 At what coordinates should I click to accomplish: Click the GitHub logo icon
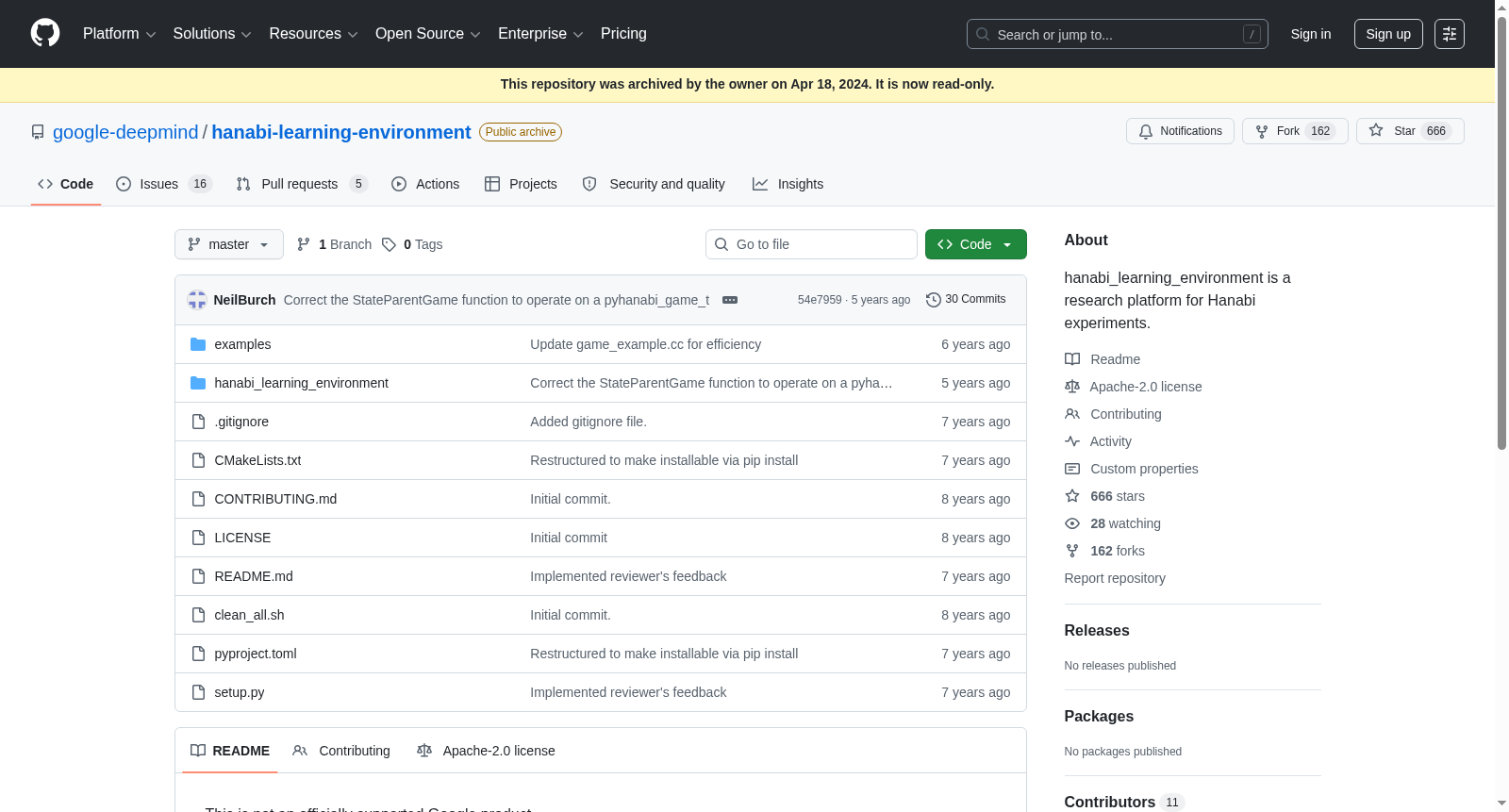45,33
